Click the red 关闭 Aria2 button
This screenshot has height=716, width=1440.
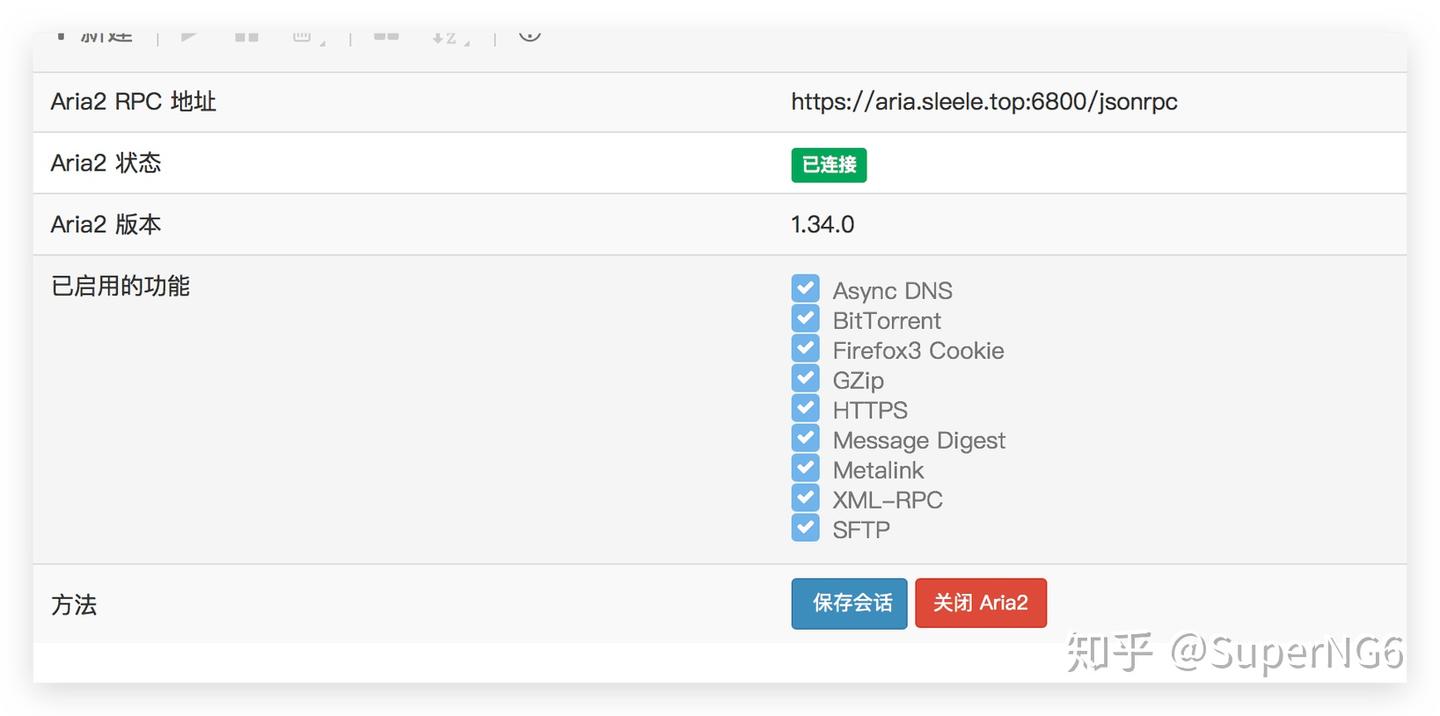(980, 603)
